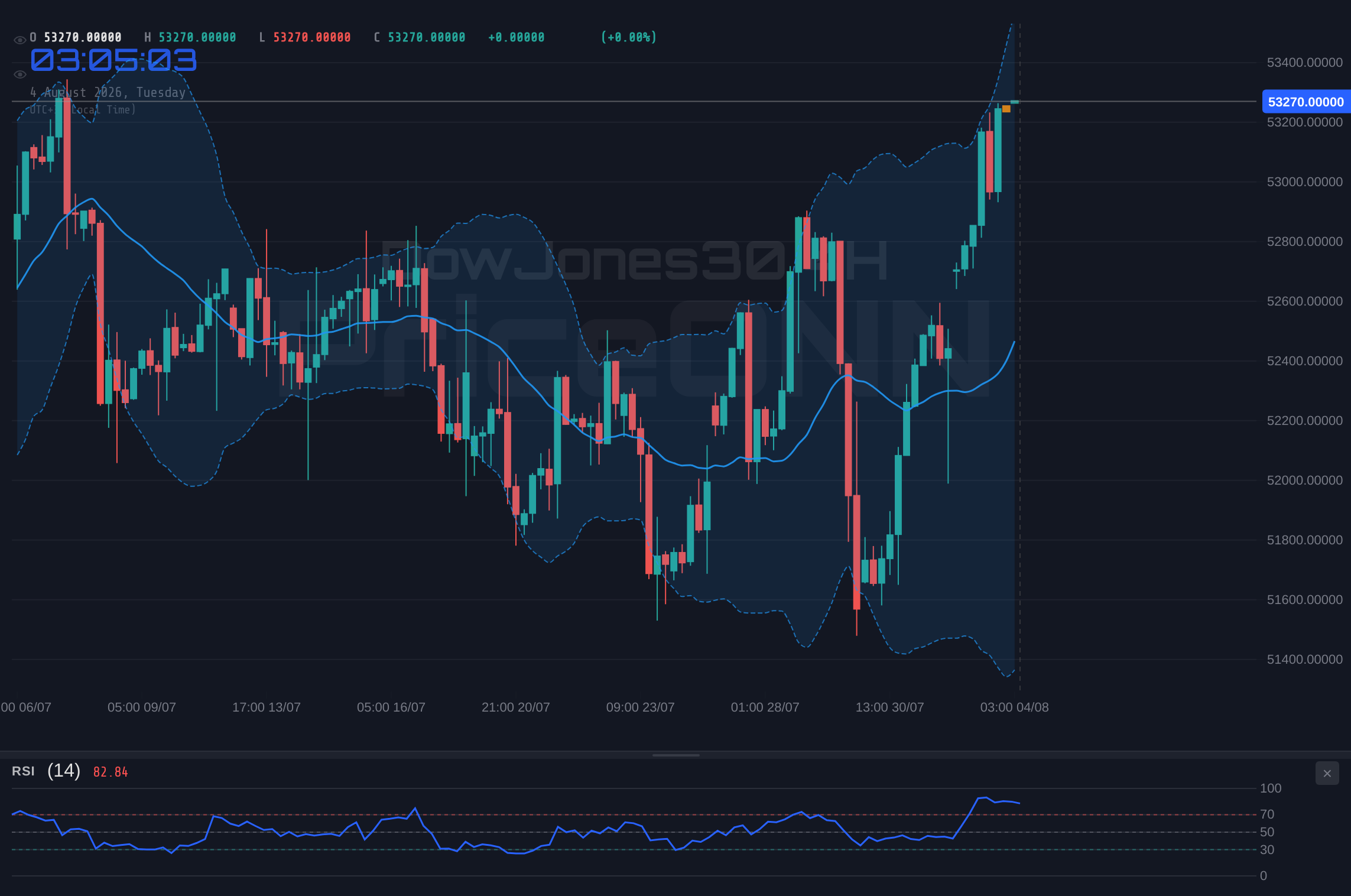The height and width of the screenshot is (896, 1351).
Task: Click the change value +0.00000
Action: click(x=517, y=37)
